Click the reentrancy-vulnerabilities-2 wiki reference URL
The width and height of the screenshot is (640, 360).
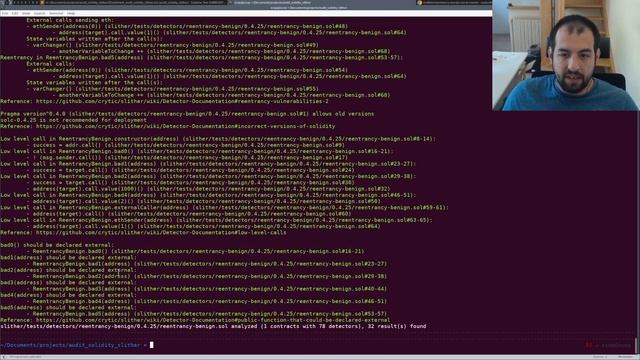point(182,101)
